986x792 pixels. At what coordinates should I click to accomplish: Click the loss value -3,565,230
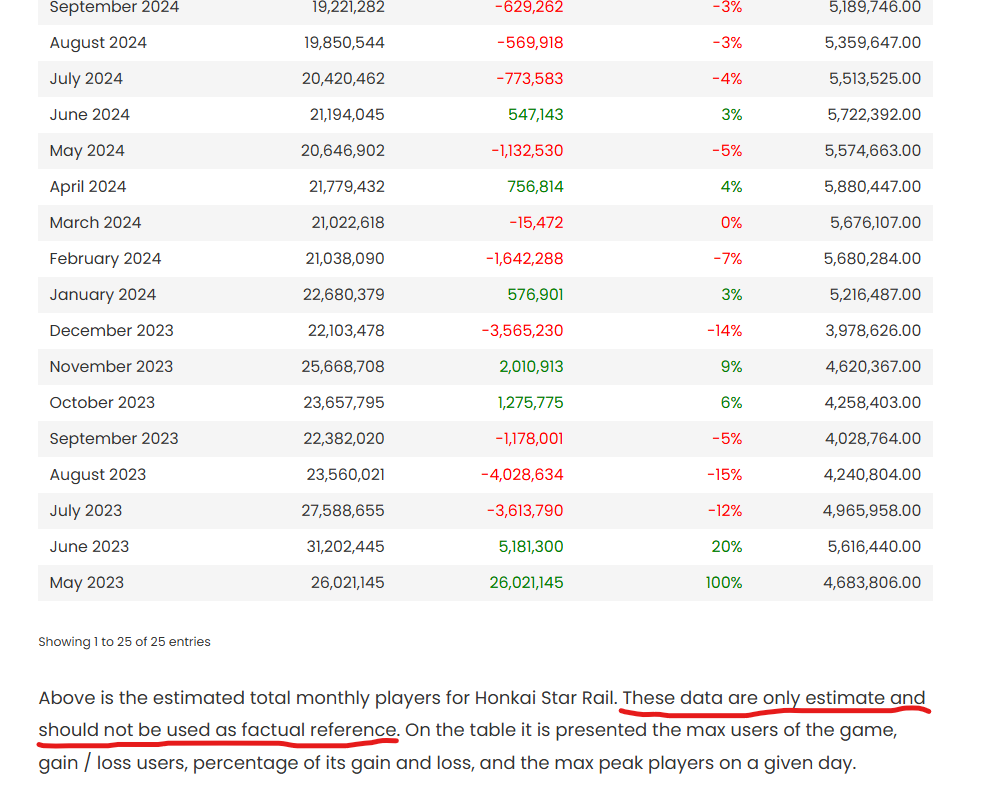point(523,331)
